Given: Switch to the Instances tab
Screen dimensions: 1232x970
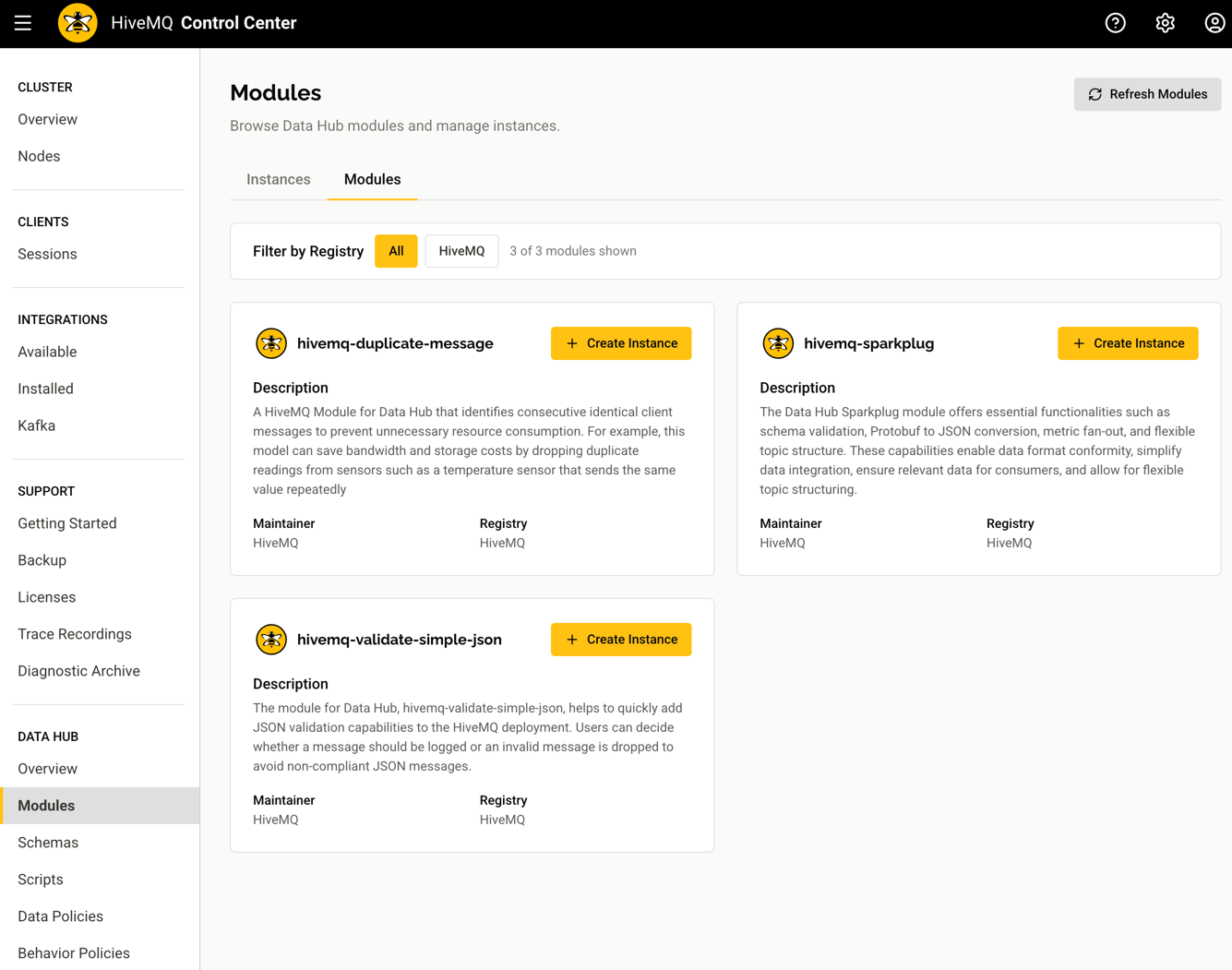Looking at the screenshot, I should coord(279,179).
